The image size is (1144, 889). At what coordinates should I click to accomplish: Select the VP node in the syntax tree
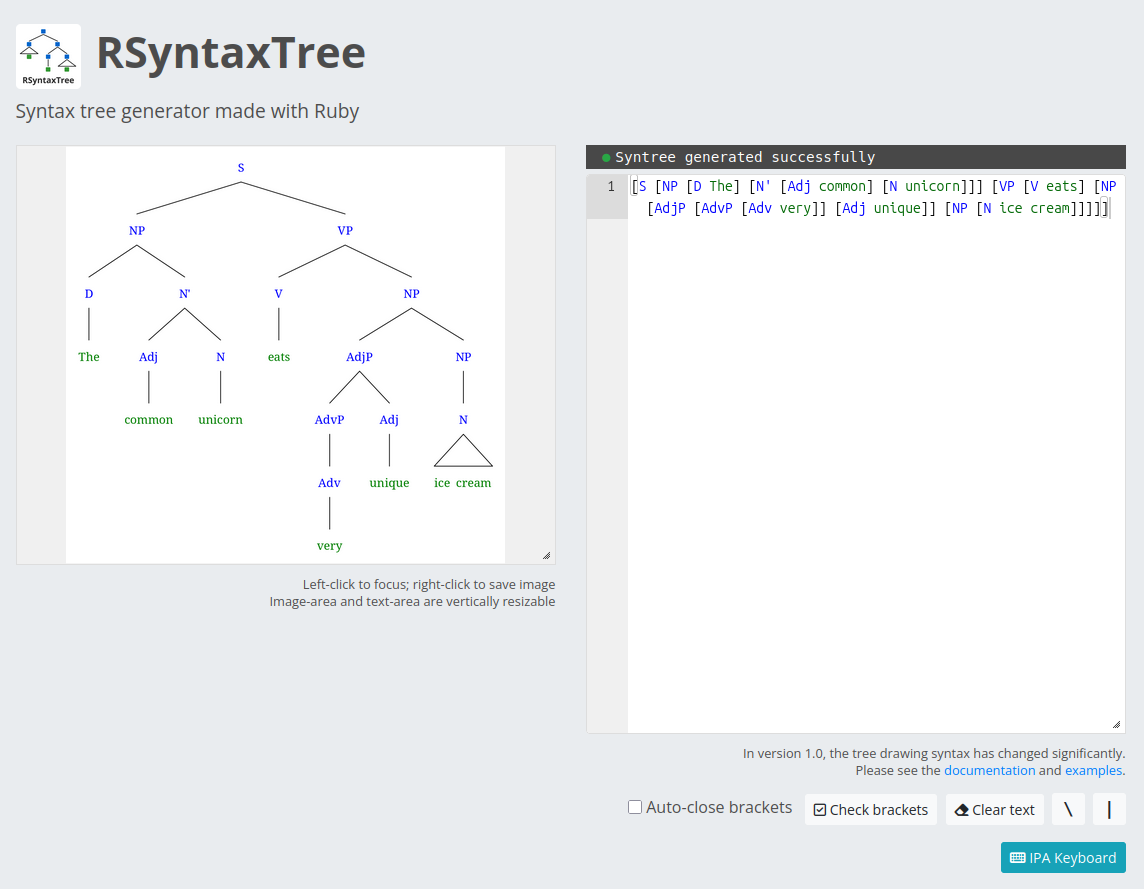[x=345, y=231]
